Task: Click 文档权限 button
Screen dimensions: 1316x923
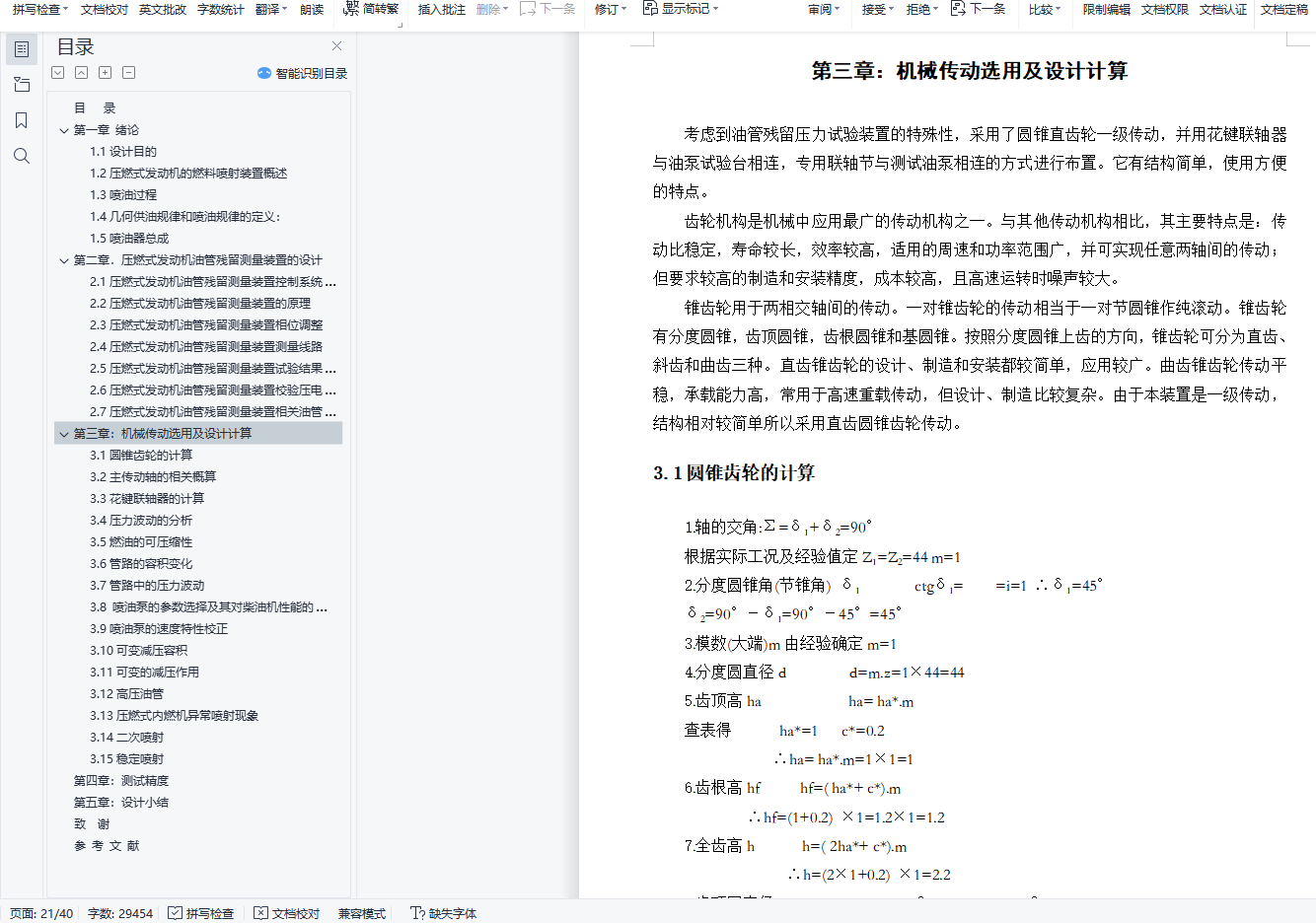Action: pos(1165,9)
